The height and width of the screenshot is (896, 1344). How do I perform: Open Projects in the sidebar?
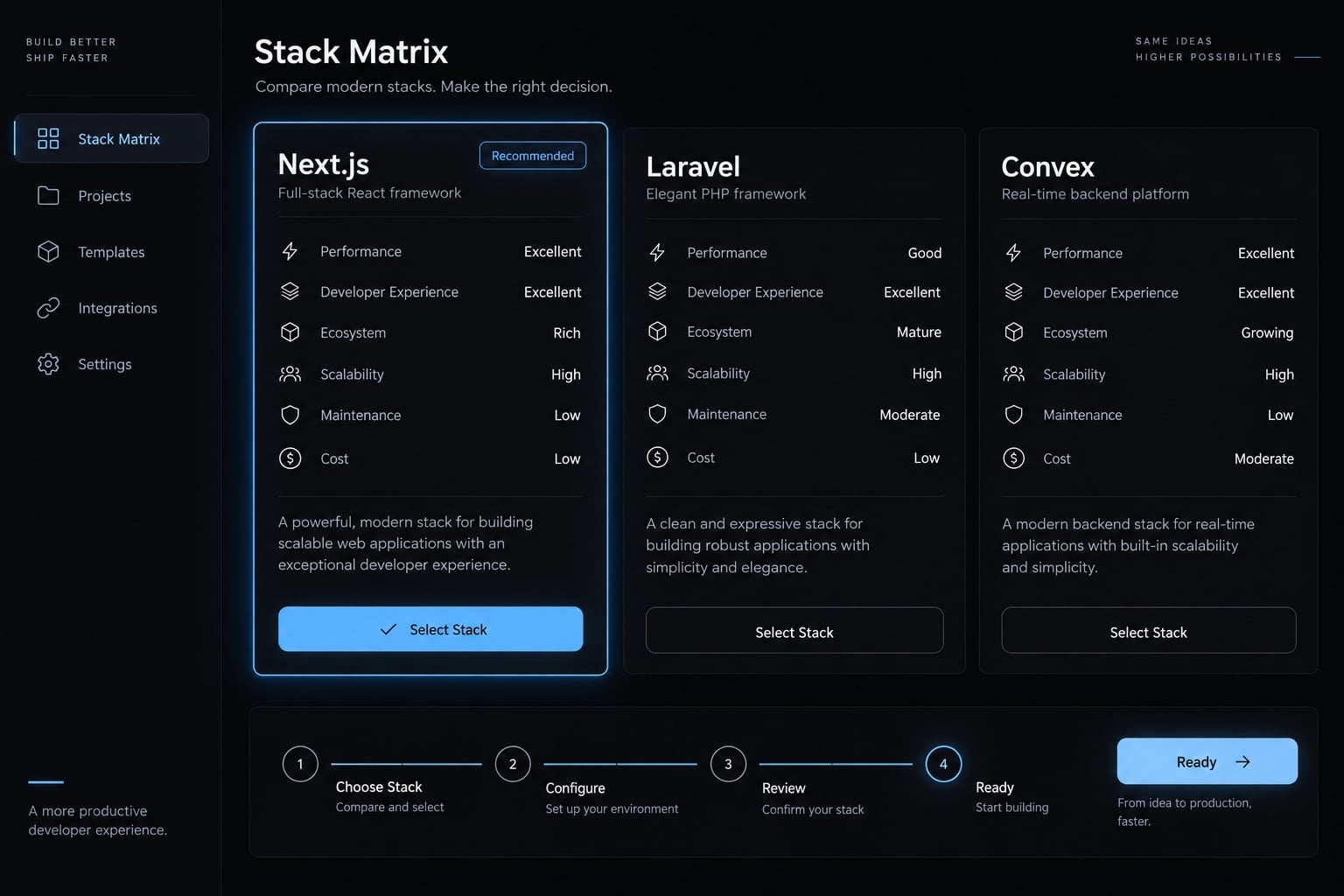[x=112, y=195]
